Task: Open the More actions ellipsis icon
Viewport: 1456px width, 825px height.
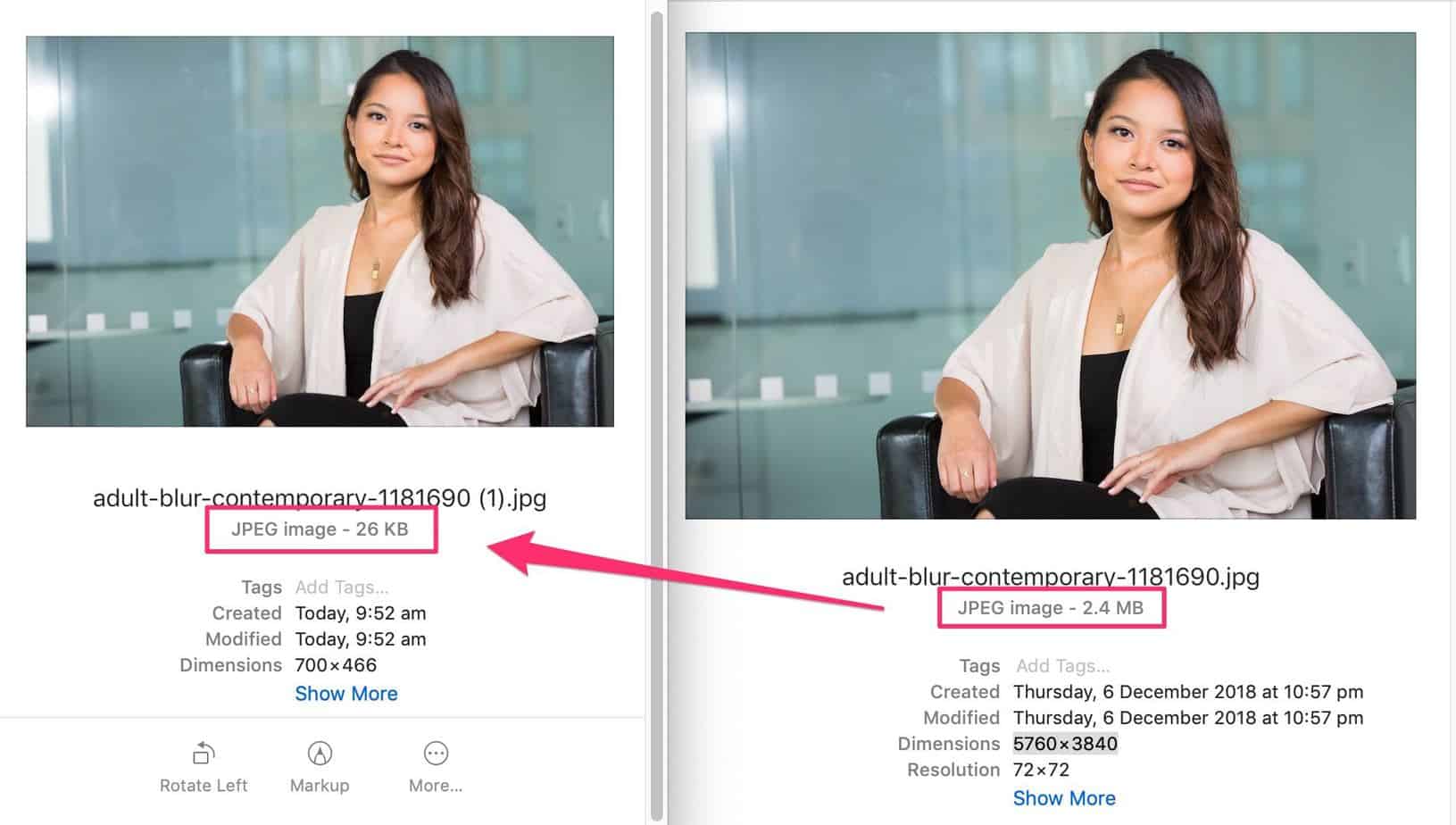Action: 436,754
